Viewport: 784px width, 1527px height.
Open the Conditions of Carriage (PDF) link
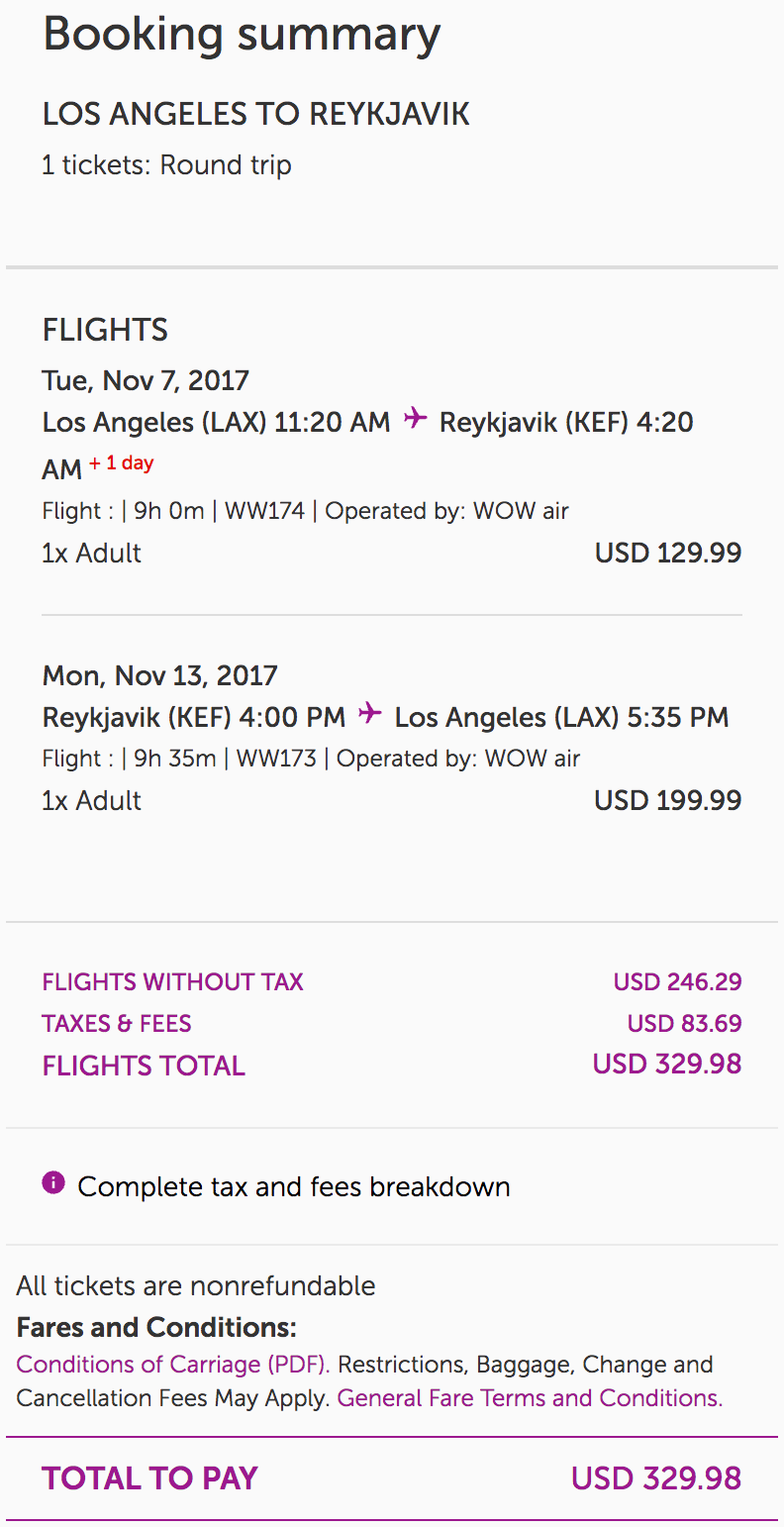point(172,1365)
